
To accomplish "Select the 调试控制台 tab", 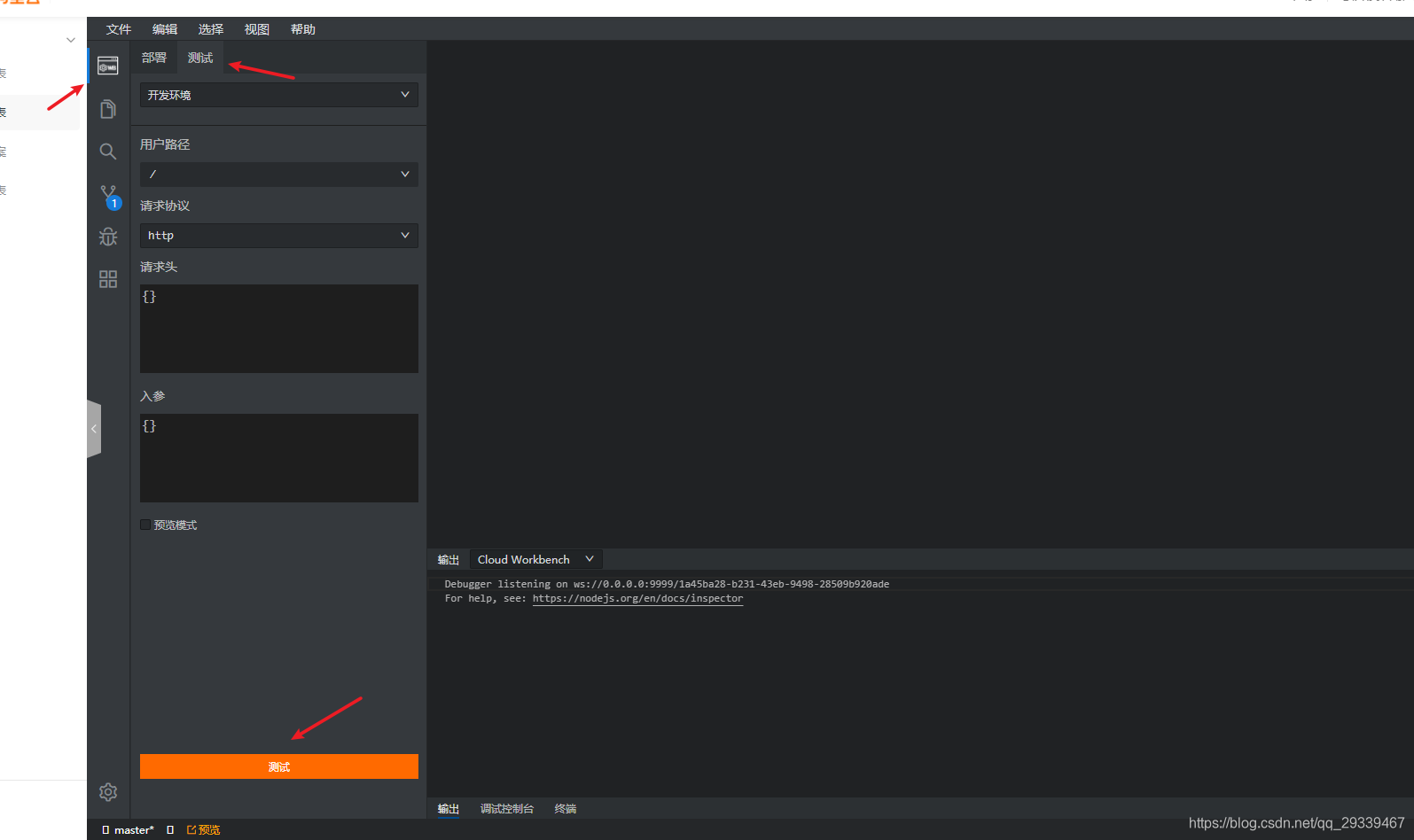I will tap(507, 809).
